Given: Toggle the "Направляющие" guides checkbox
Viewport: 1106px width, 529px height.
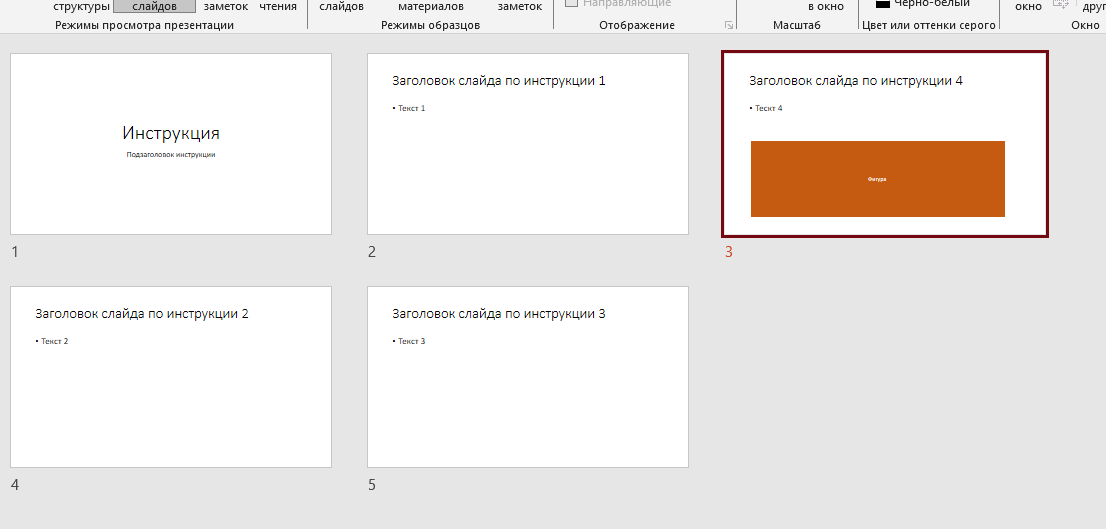Looking at the screenshot, I should coord(572,4).
